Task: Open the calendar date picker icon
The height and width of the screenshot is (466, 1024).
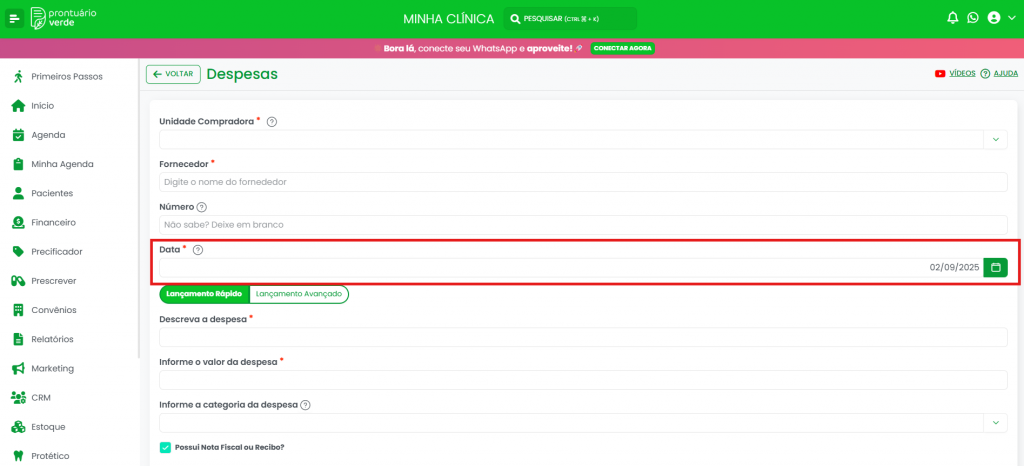Action: tap(995, 267)
